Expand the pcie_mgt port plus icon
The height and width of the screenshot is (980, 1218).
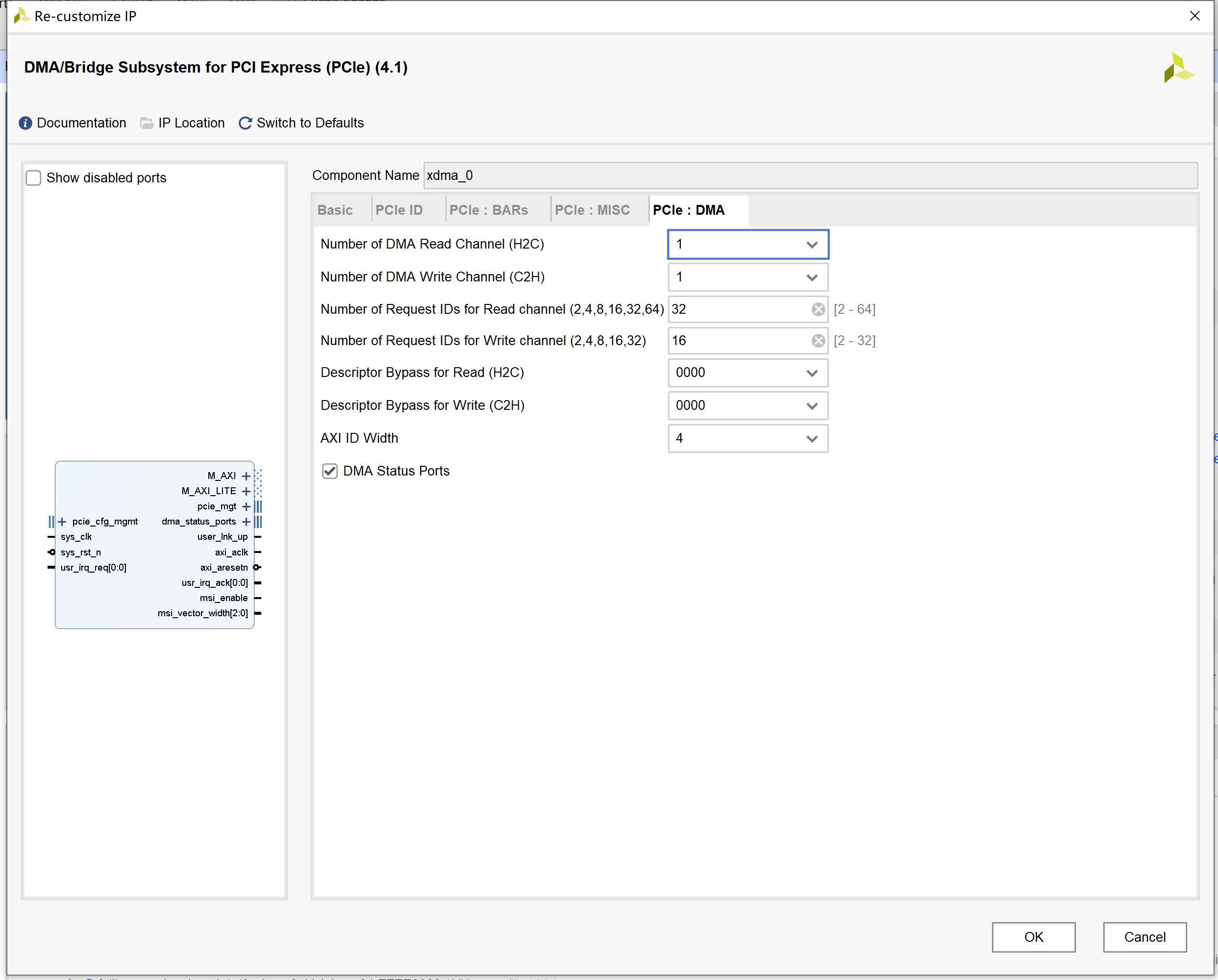[247, 506]
